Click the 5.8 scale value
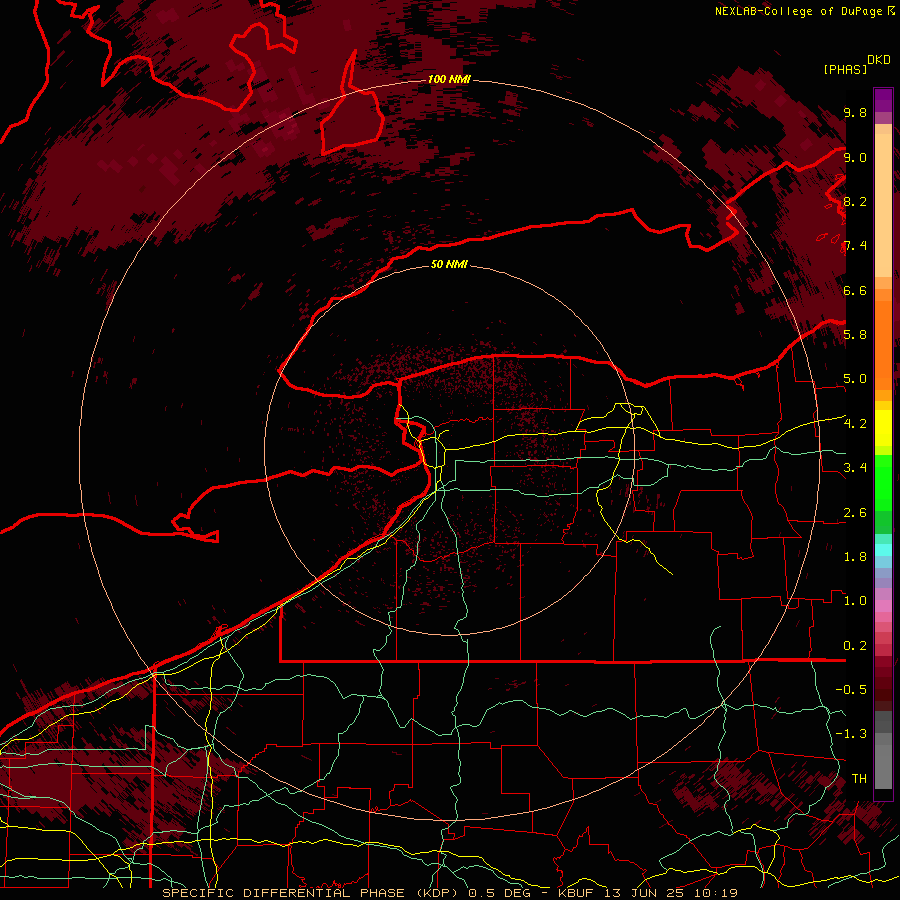900x900 pixels. pos(855,334)
